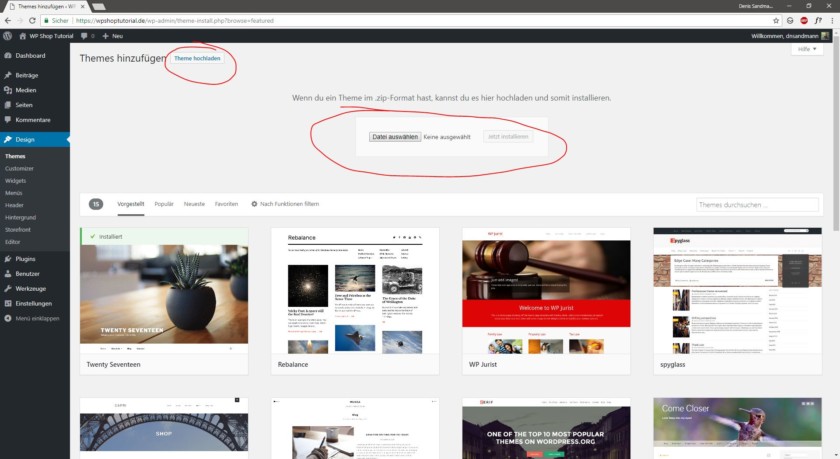Expand the Hilfe help dropdown
Image resolution: width=840 pixels, height=459 pixels.
[808, 49]
